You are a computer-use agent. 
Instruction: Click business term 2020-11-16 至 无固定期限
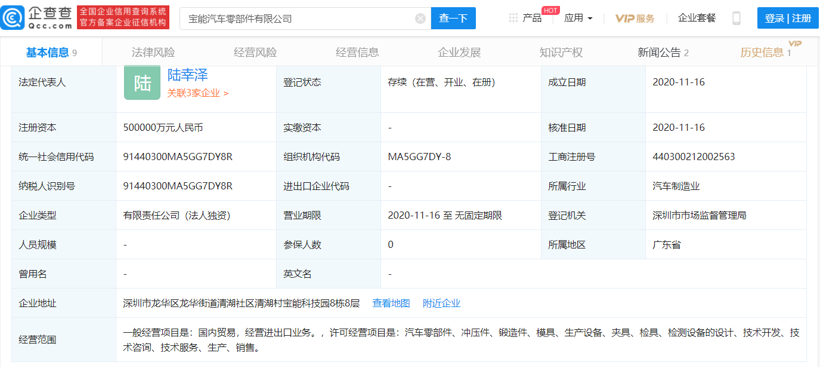tap(445, 215)
